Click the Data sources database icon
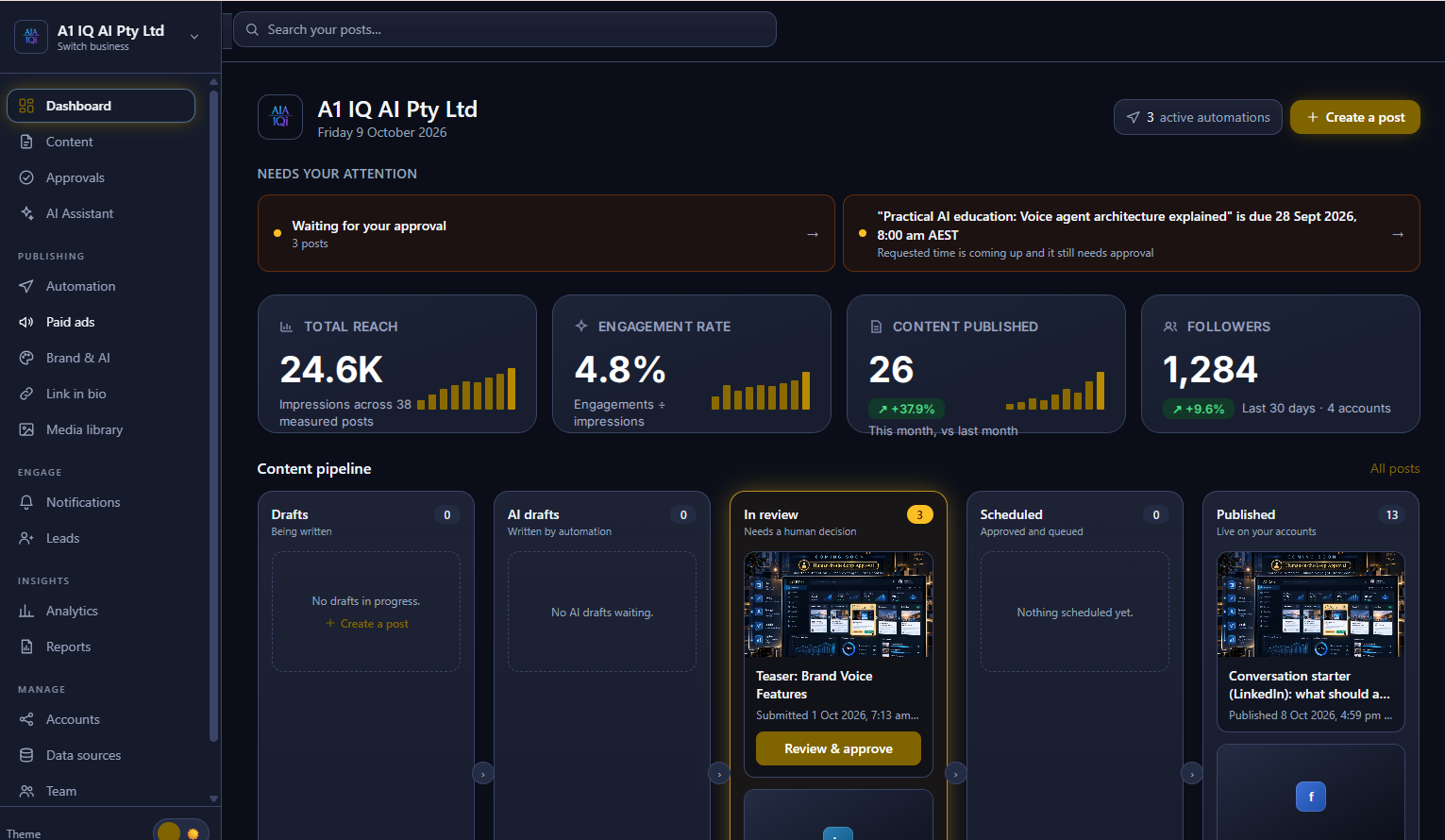1445x840 pixels. [x=26, y=755]
